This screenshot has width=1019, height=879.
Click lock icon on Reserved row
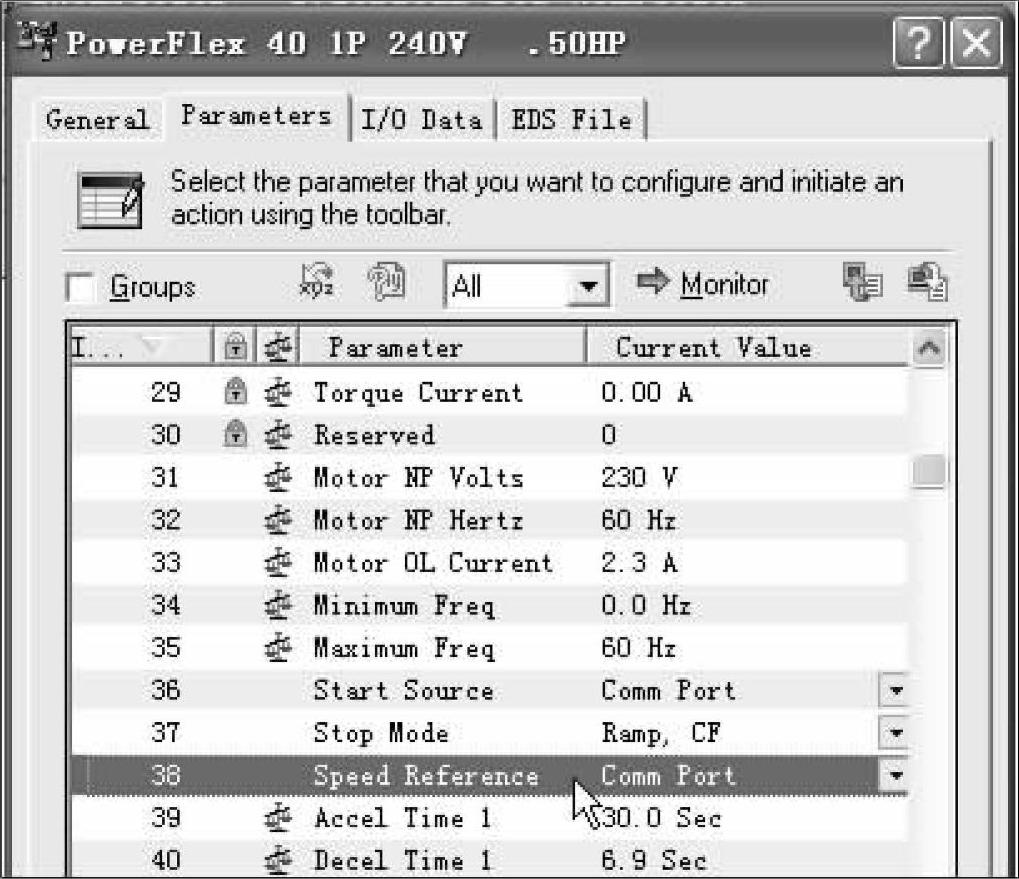tap(235, 434)
